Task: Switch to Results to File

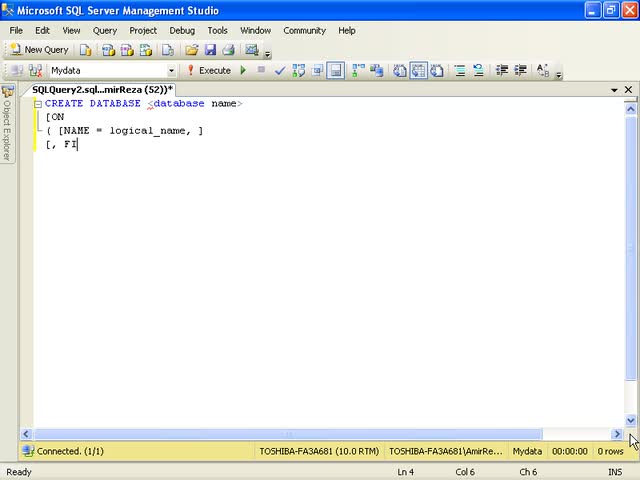Action: 437,71
